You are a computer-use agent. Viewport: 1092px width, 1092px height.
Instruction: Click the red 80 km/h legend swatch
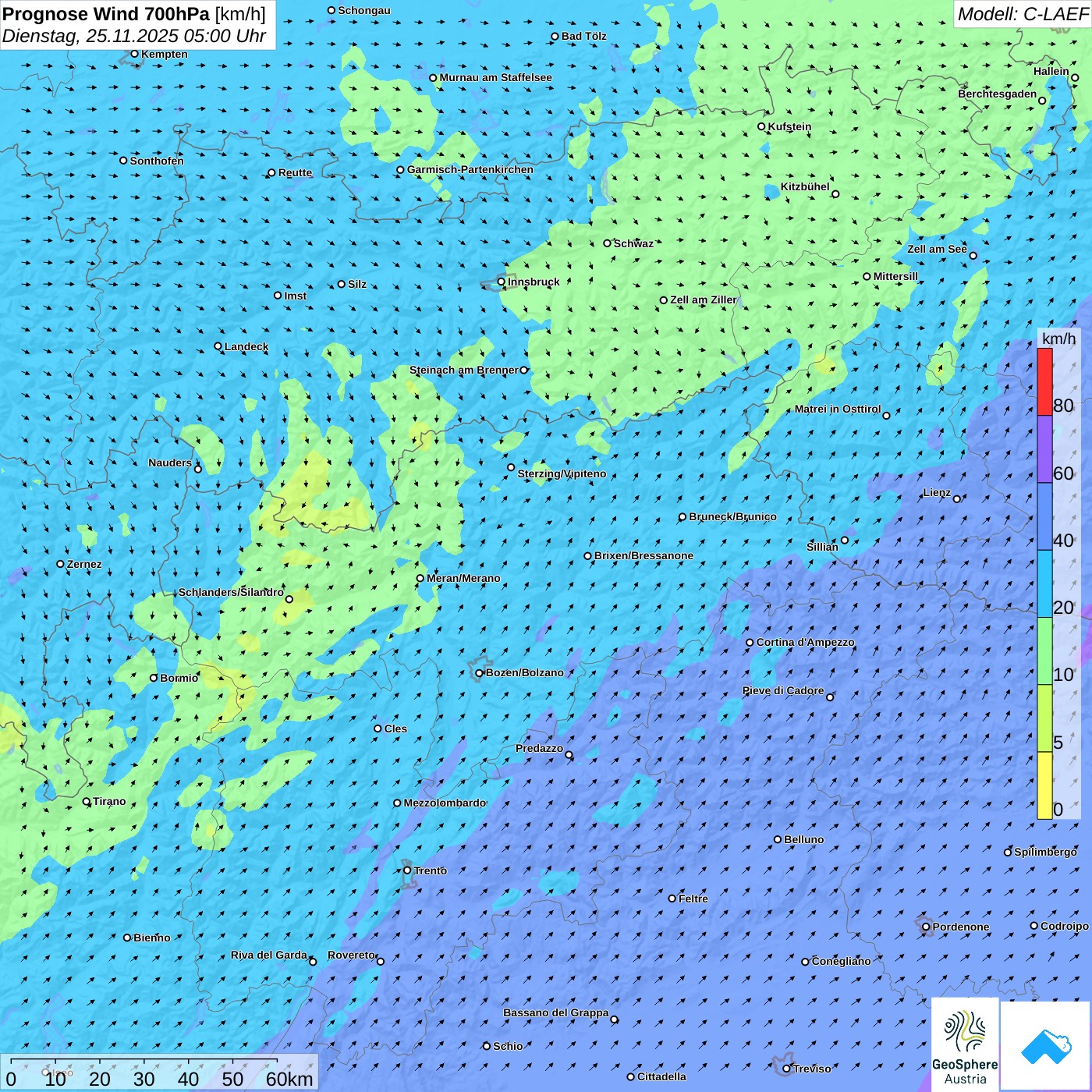pyautogui.click(x=1044, y=381)
